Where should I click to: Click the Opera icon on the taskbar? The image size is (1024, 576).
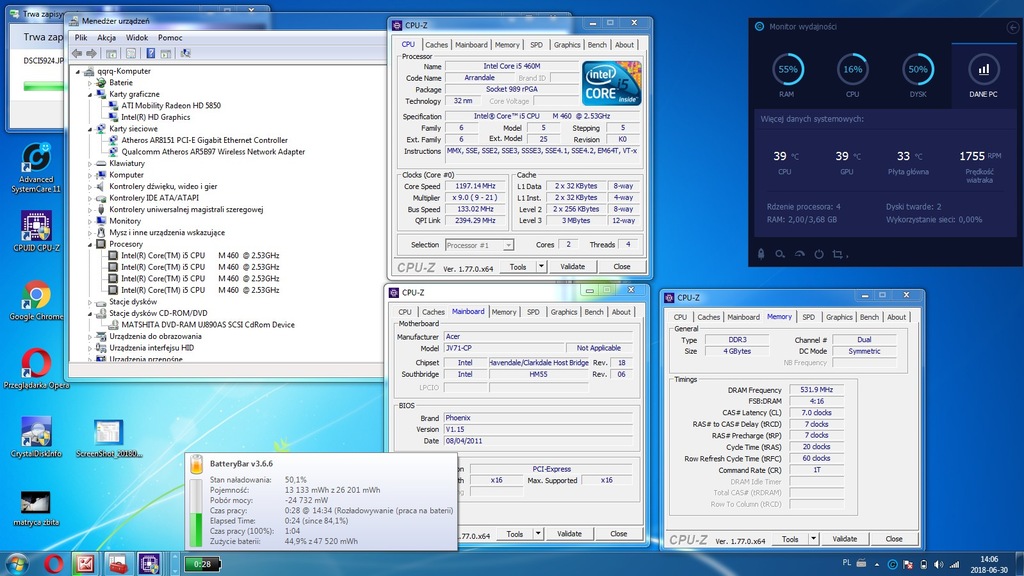(x=54, y=564)
